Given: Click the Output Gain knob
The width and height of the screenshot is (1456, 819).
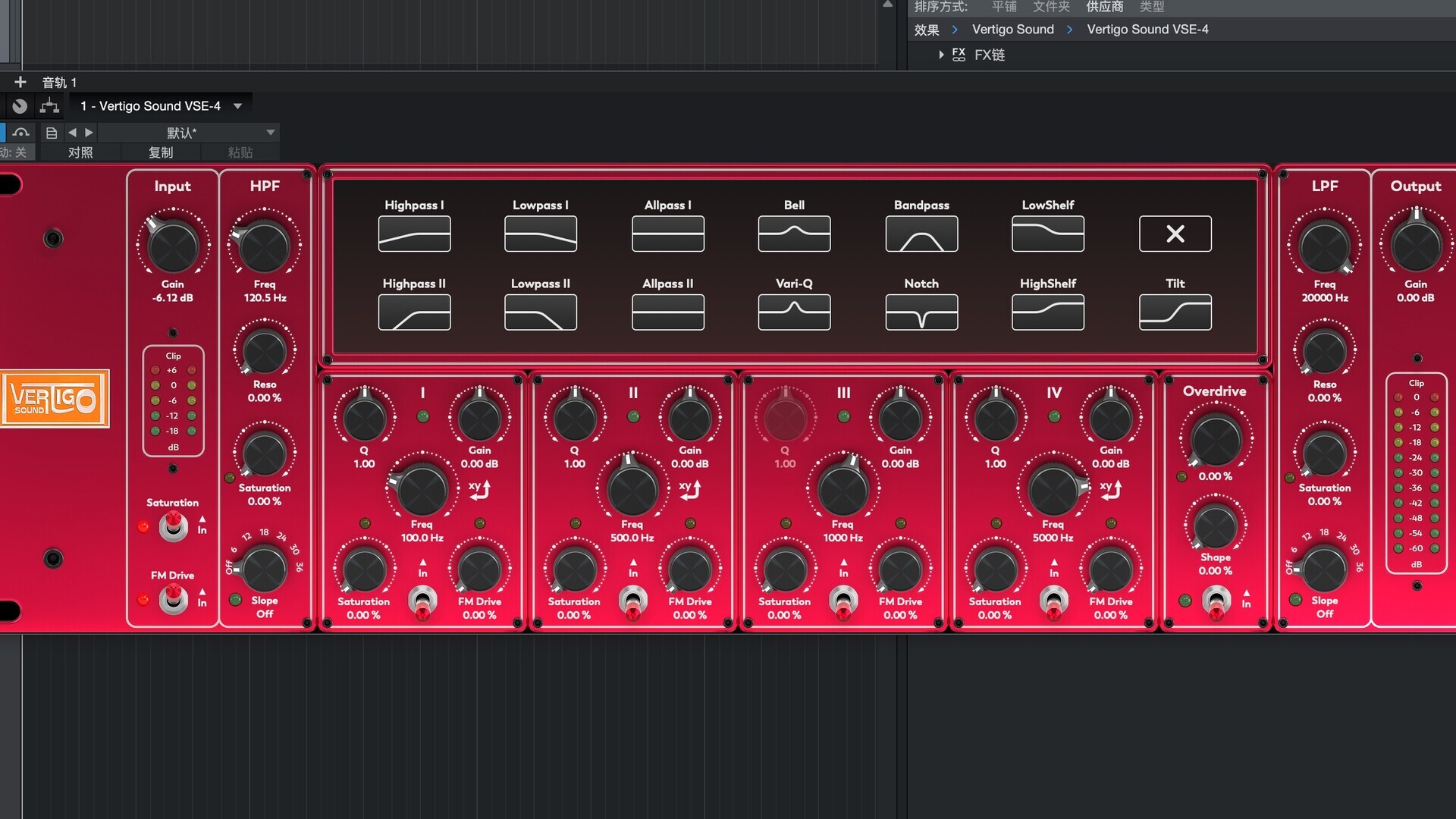Looking at the screenshot, I should (1416, 246).
